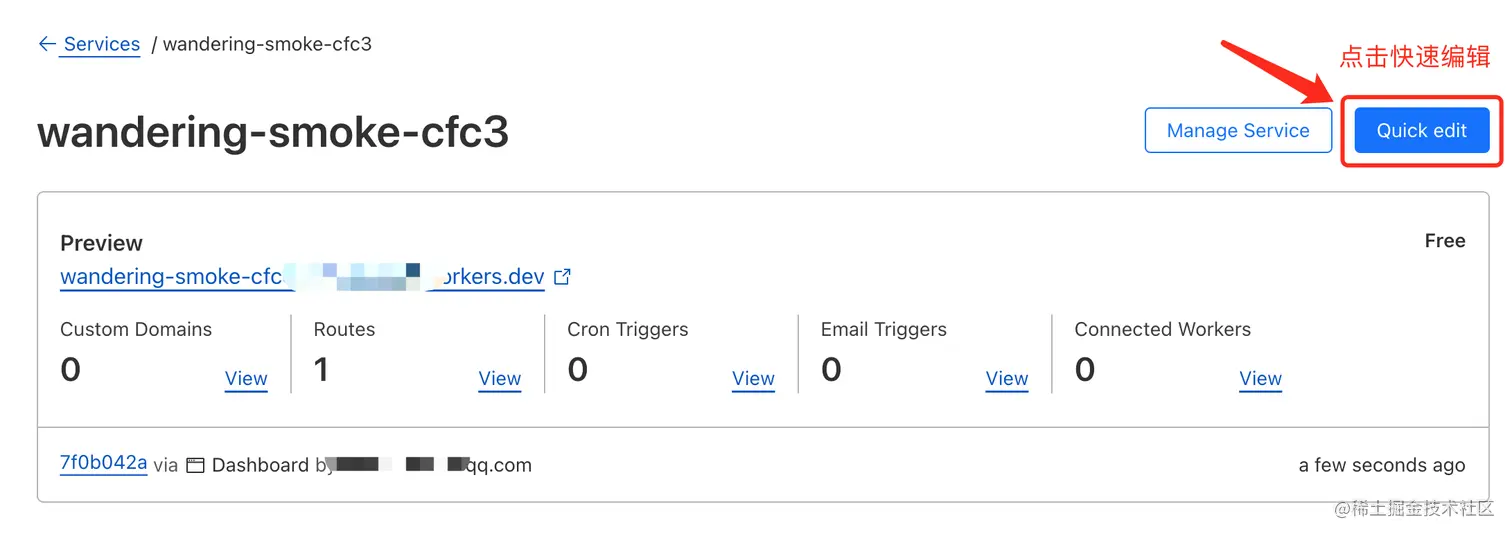
Task: Click the red annotation text above Quick edit
Action: click(1414, 58)
